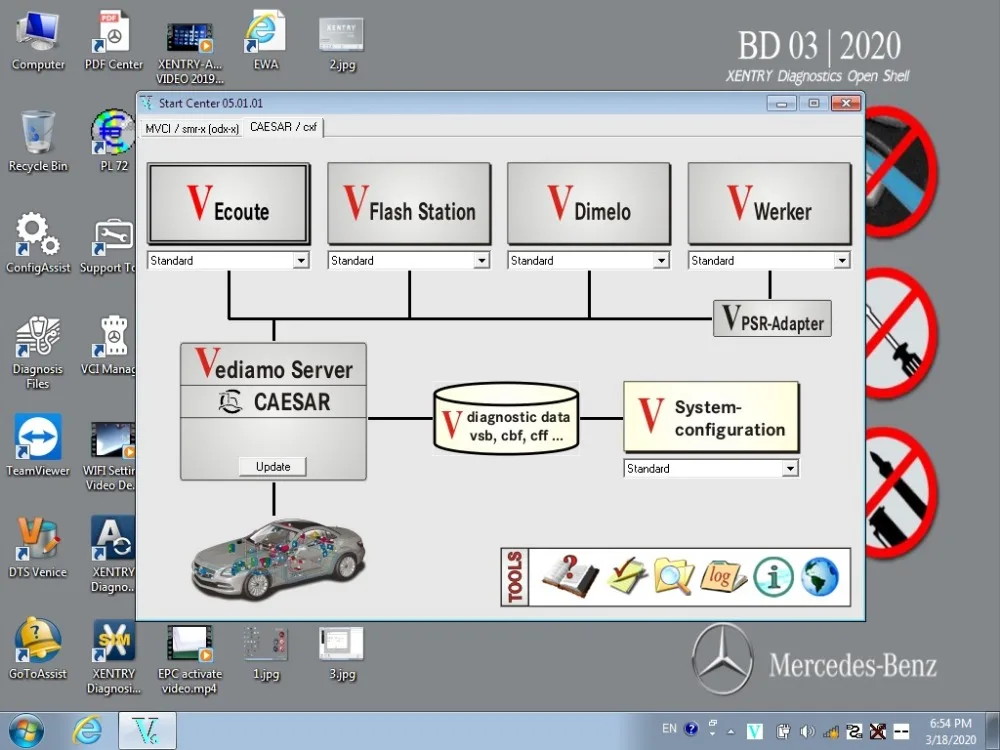The image size is (1000, 750).
Task: Open the help book tool icon
Action: click(x=570, y=577)
